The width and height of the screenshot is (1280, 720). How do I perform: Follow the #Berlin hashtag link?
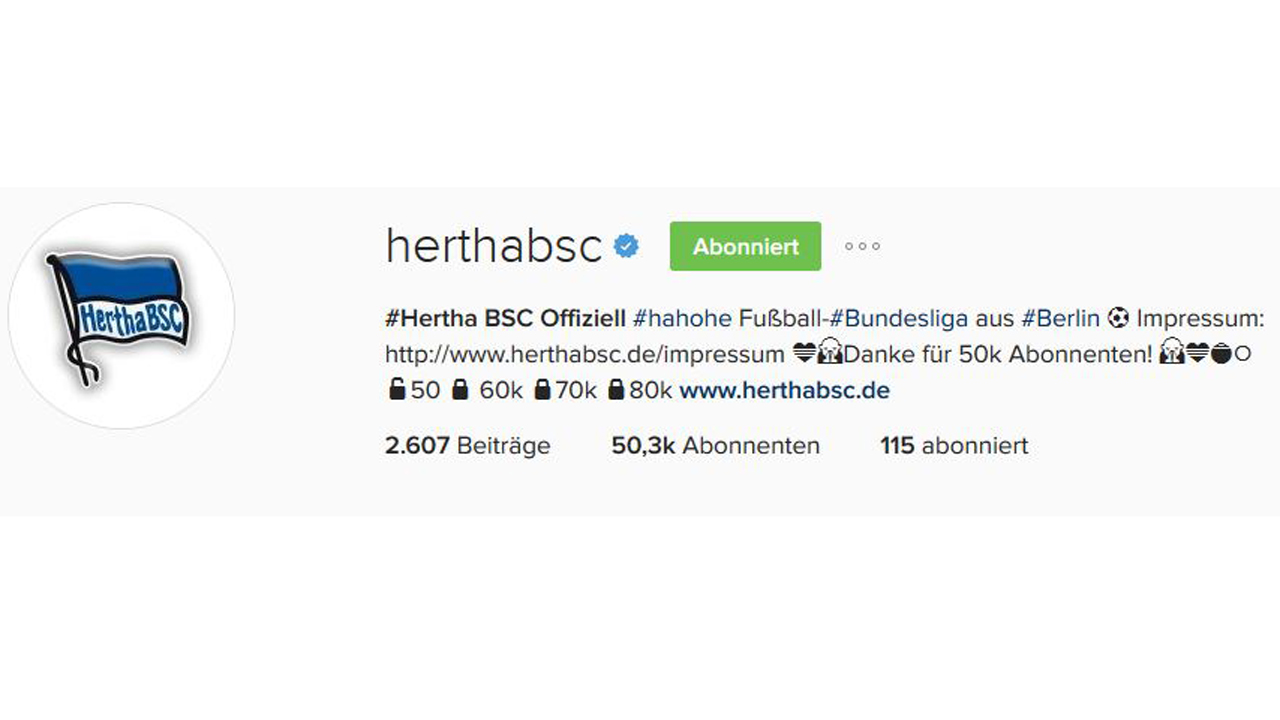pos(1060,319)
